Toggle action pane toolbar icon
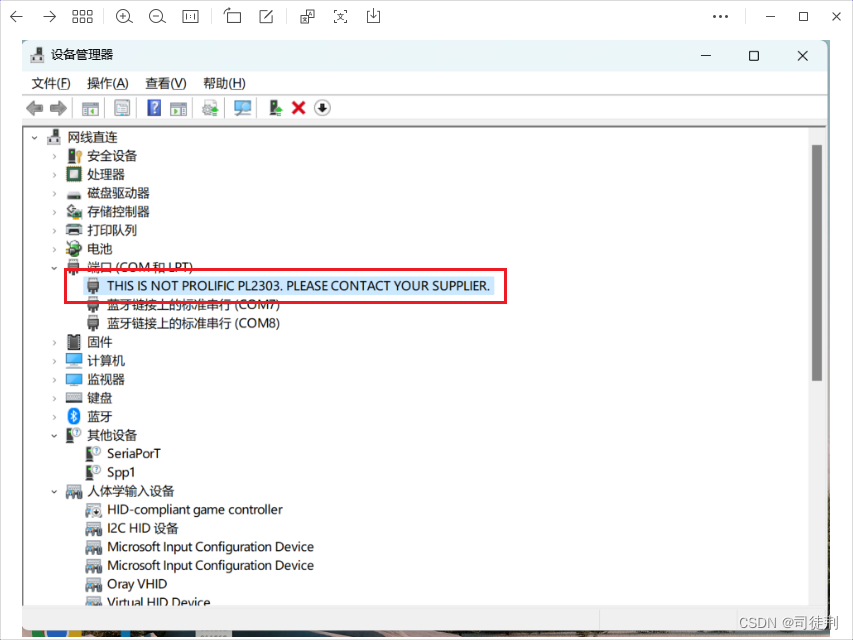The height and width of the screenshot is (640, 853). click(178, 108)
